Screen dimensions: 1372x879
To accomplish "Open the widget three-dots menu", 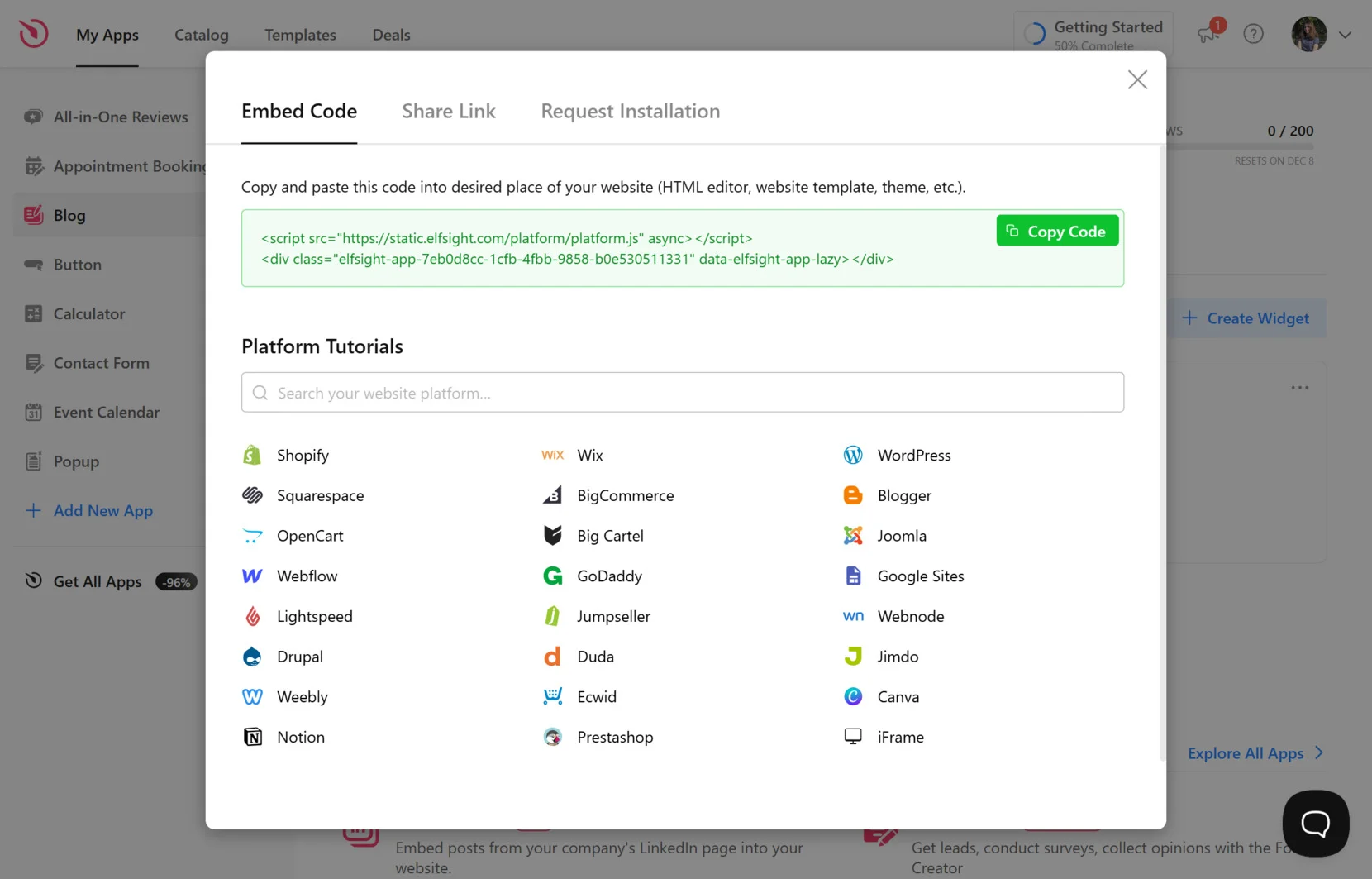I will pyautogui.click(x=1299, y=388).
